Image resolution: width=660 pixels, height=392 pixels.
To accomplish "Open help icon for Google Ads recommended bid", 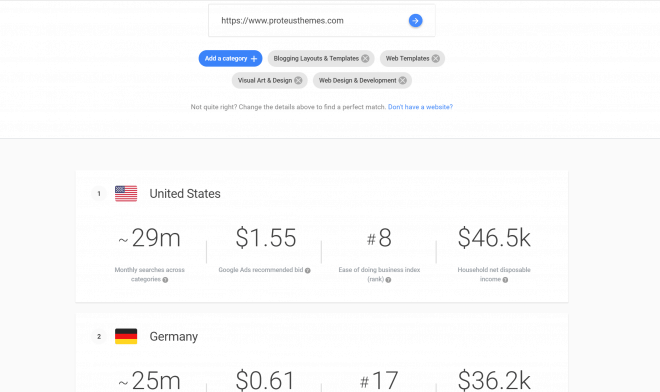I will tap(308, 271).
